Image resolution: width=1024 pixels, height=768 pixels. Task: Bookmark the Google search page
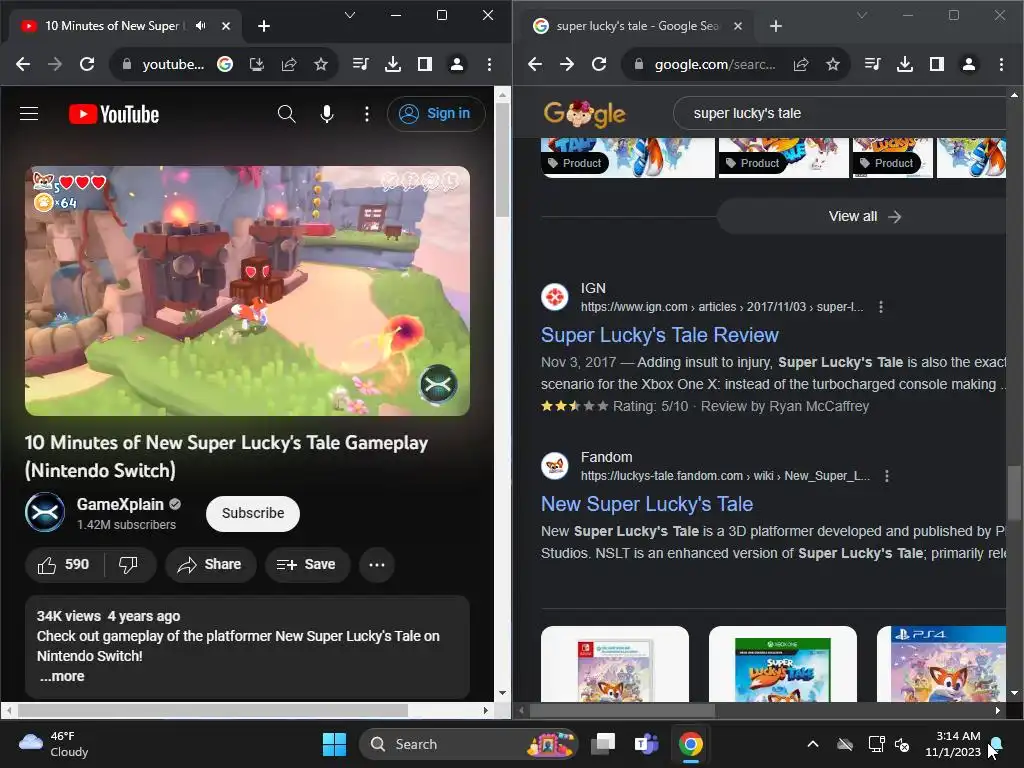[833, 64]
